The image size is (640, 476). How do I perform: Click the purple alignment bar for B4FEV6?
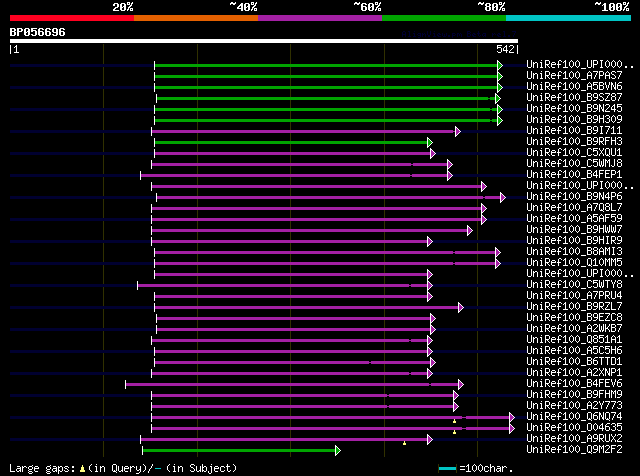(292, 385)
